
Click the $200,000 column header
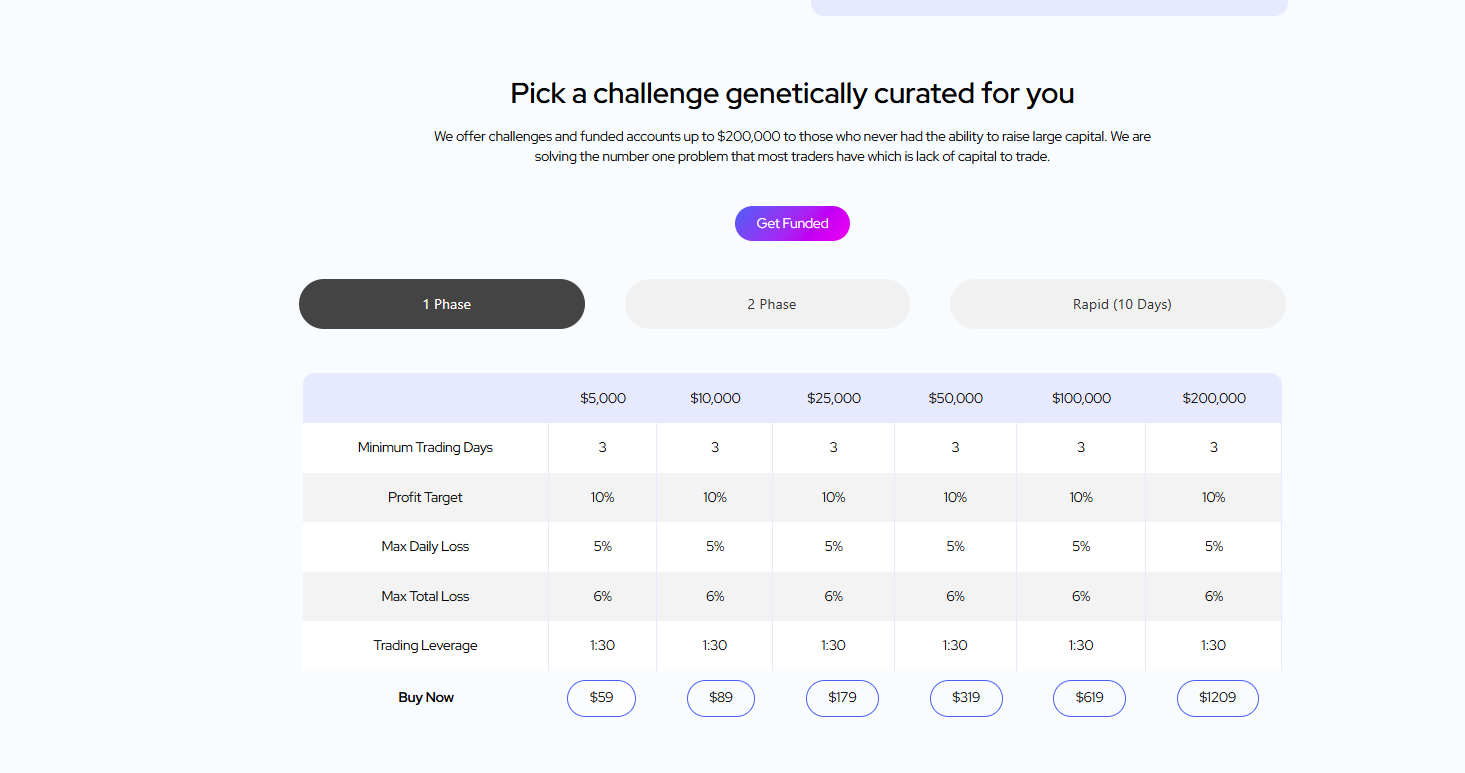[1214, 398]
